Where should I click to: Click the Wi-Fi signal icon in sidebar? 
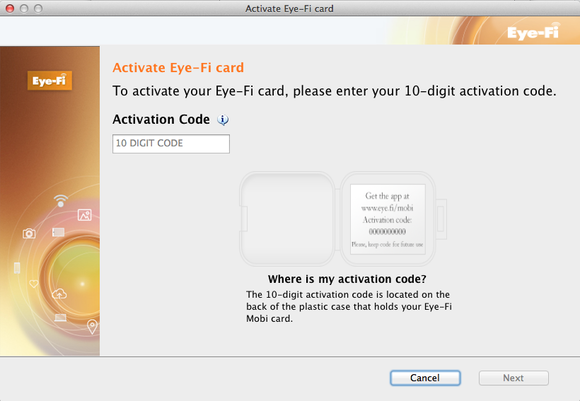click(61, 200)
